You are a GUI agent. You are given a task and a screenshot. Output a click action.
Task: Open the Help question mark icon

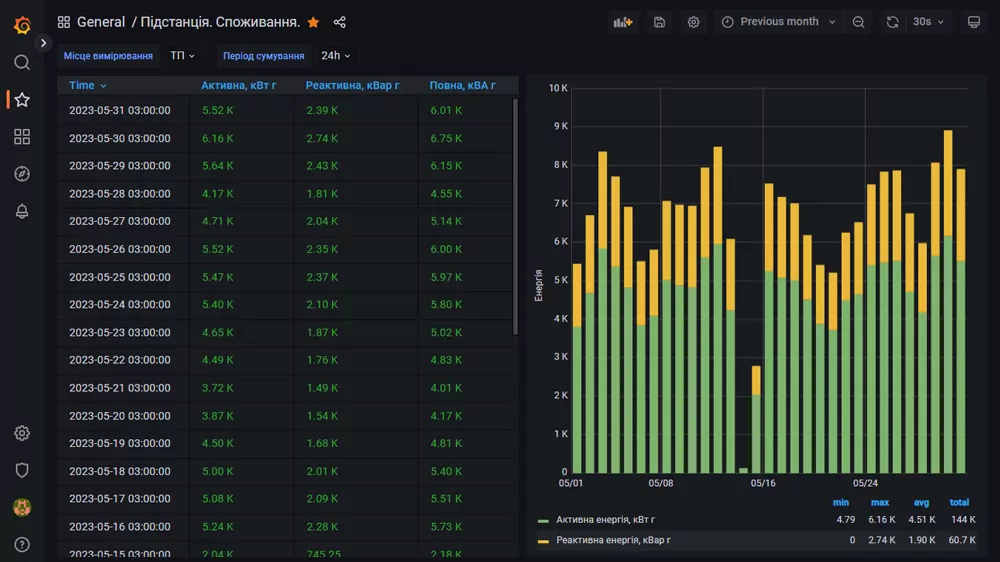pyautogui.click(x=22, y=544)
